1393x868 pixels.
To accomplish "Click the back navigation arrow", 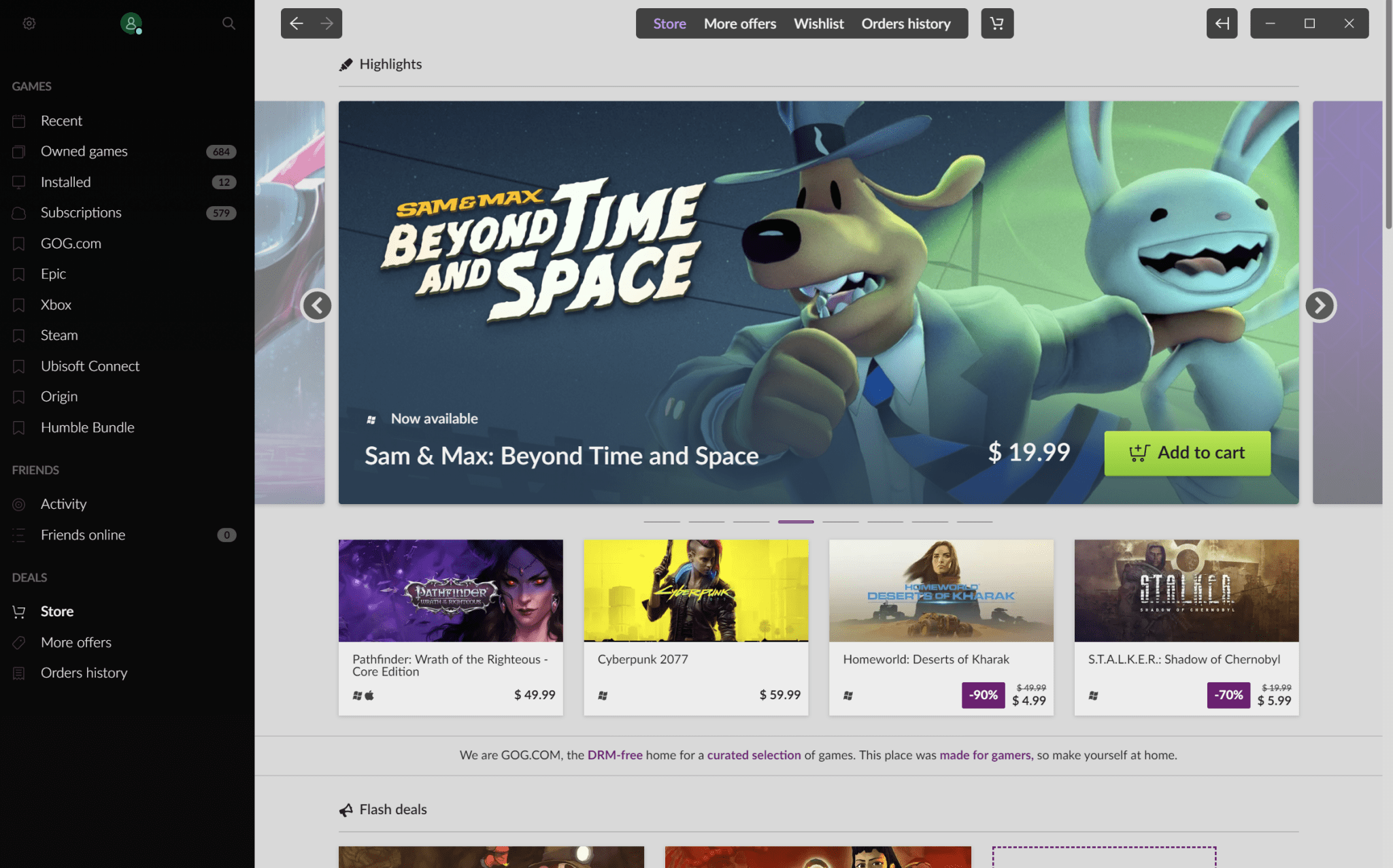I will click(x=296, y=23).
